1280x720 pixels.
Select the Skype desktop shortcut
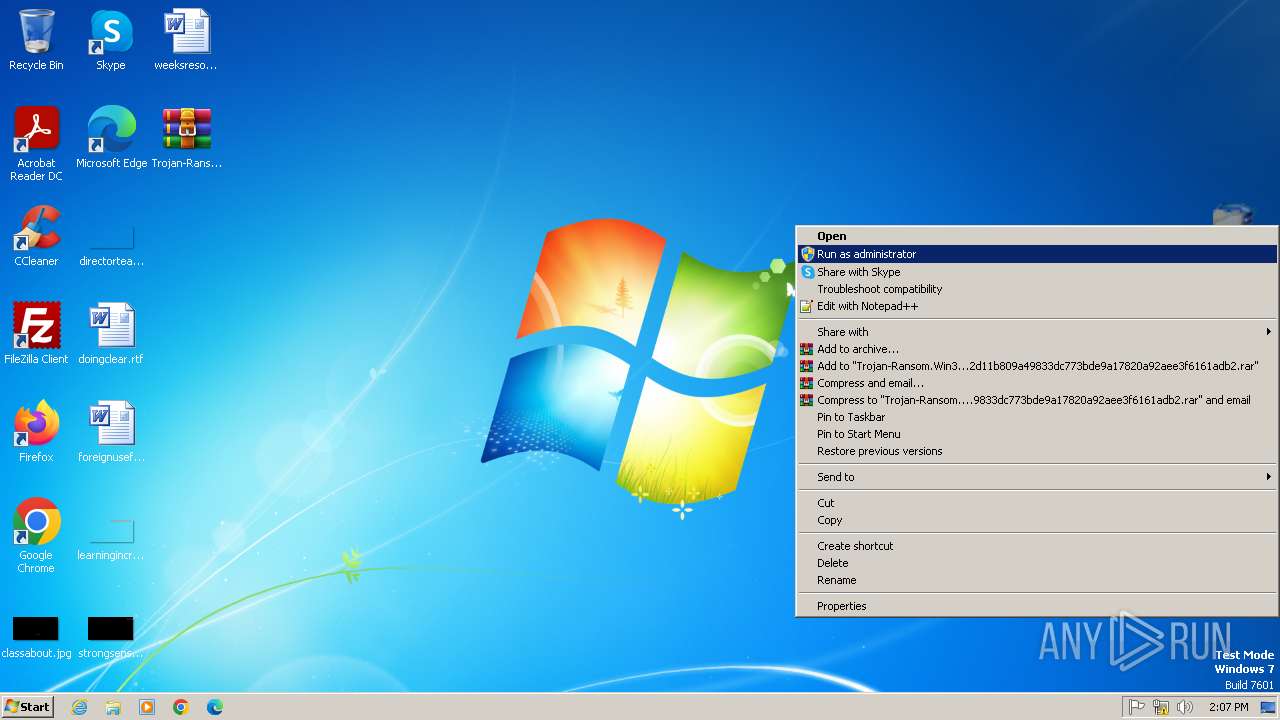111,40
